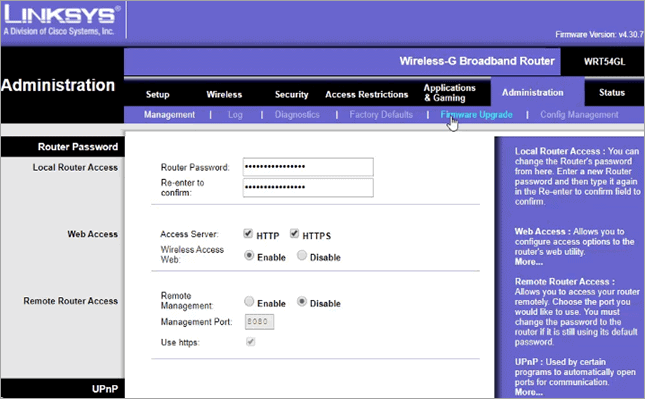Viewport: 645px width, 399px height.
Task: Open the Wireless tab
Action: (x=224, y=94)
